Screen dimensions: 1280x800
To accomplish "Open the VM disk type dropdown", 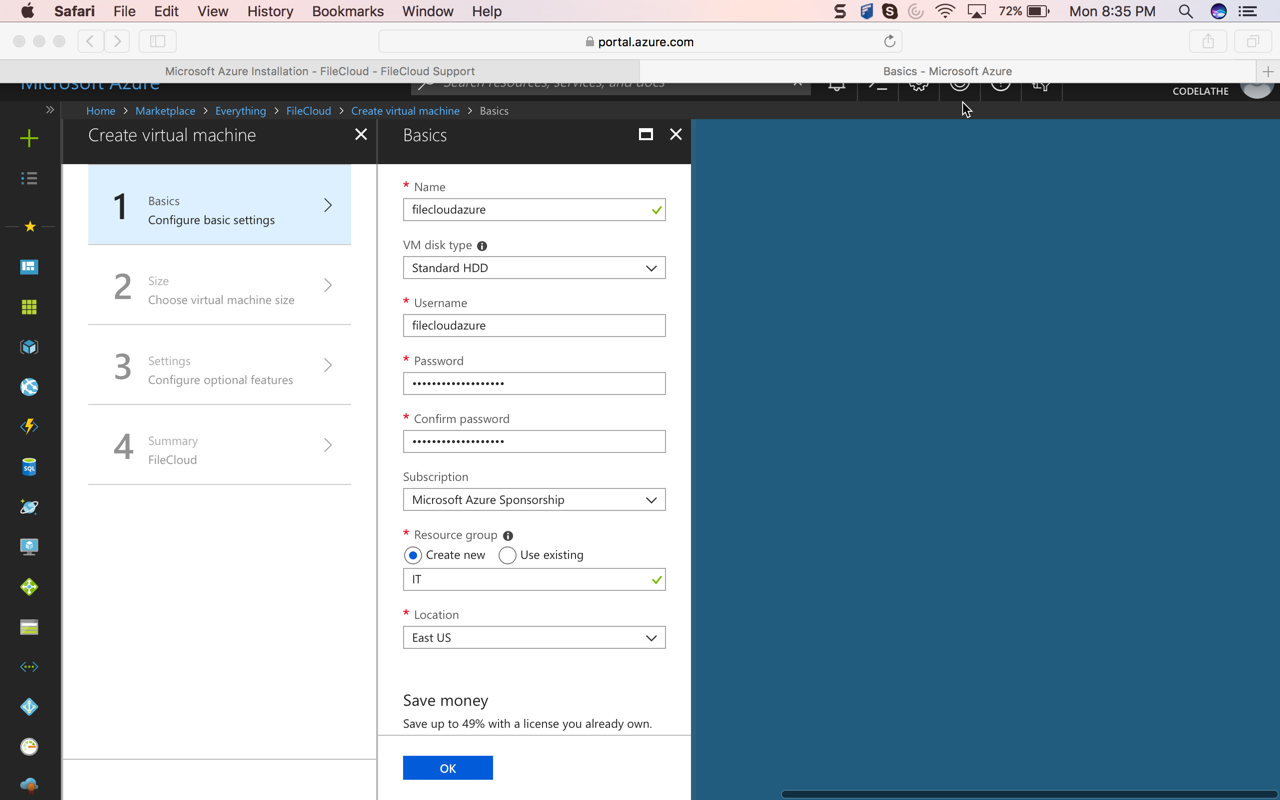I will (x=534, y=268).
